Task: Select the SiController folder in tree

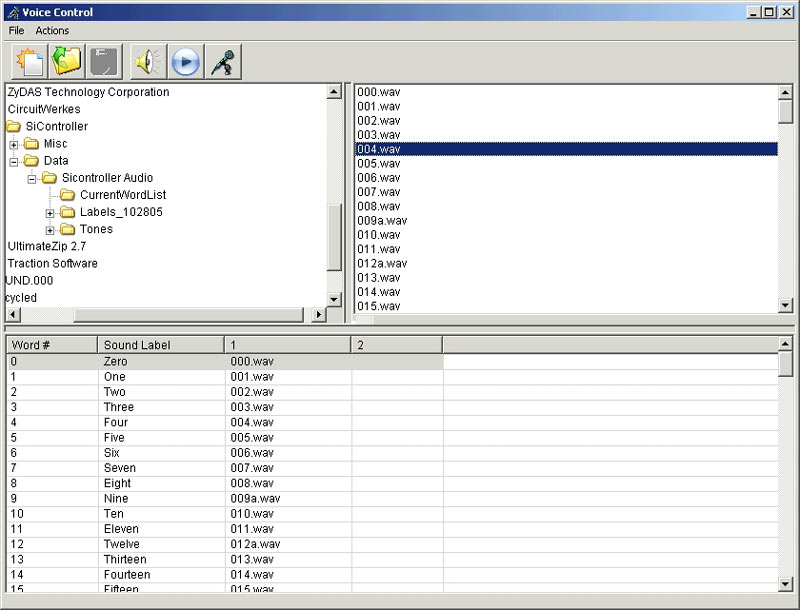Action: 56,126
